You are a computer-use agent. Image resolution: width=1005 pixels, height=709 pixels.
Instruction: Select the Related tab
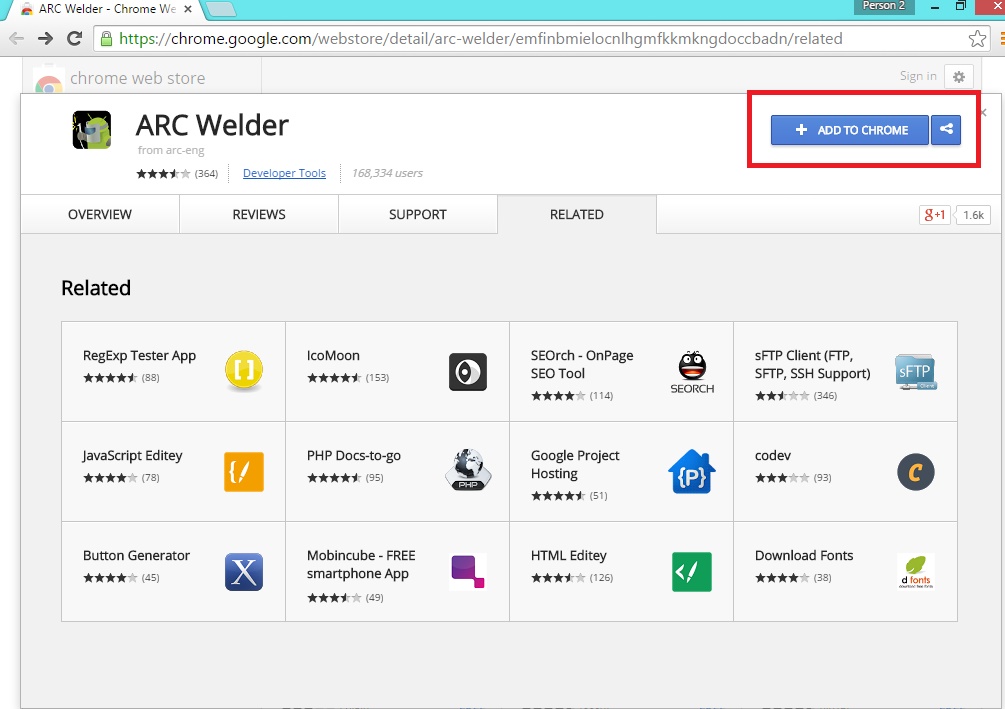click(x=577, y=215)
